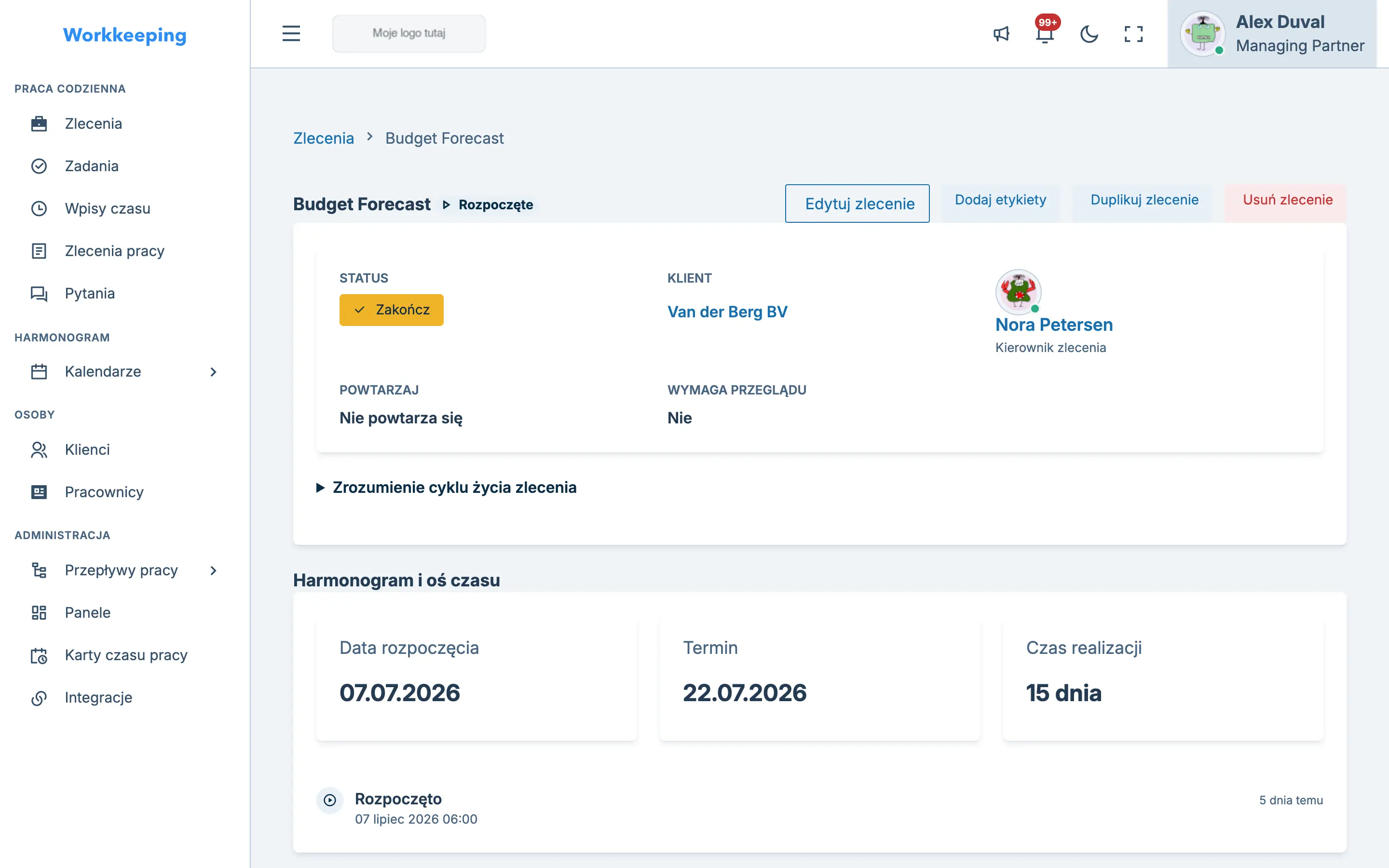Click the Workkeeping logo
The height and width of the screenshot is (868, 1389).
pos(124,35)
